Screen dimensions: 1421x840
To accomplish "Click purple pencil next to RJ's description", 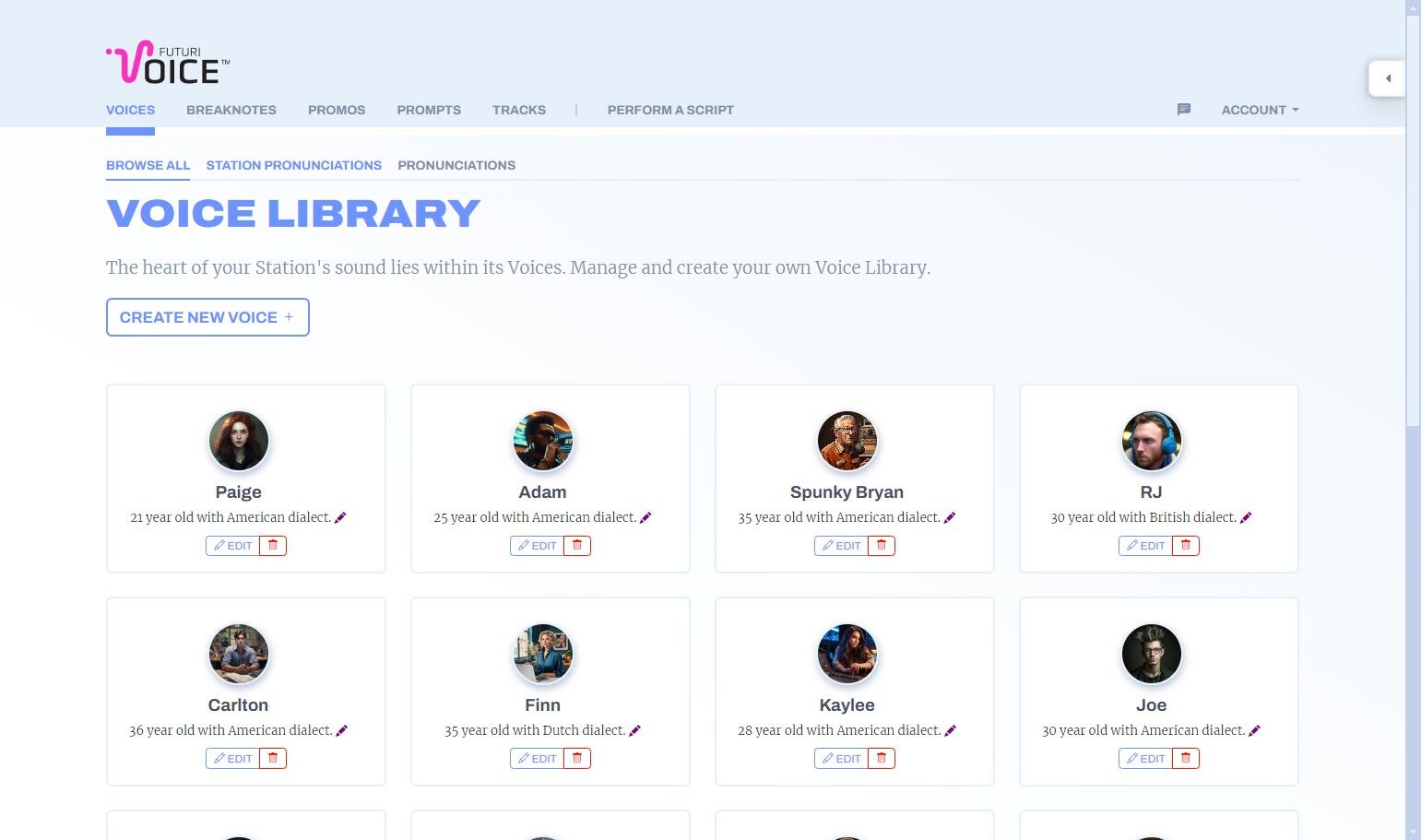I will pos(1246,517).
